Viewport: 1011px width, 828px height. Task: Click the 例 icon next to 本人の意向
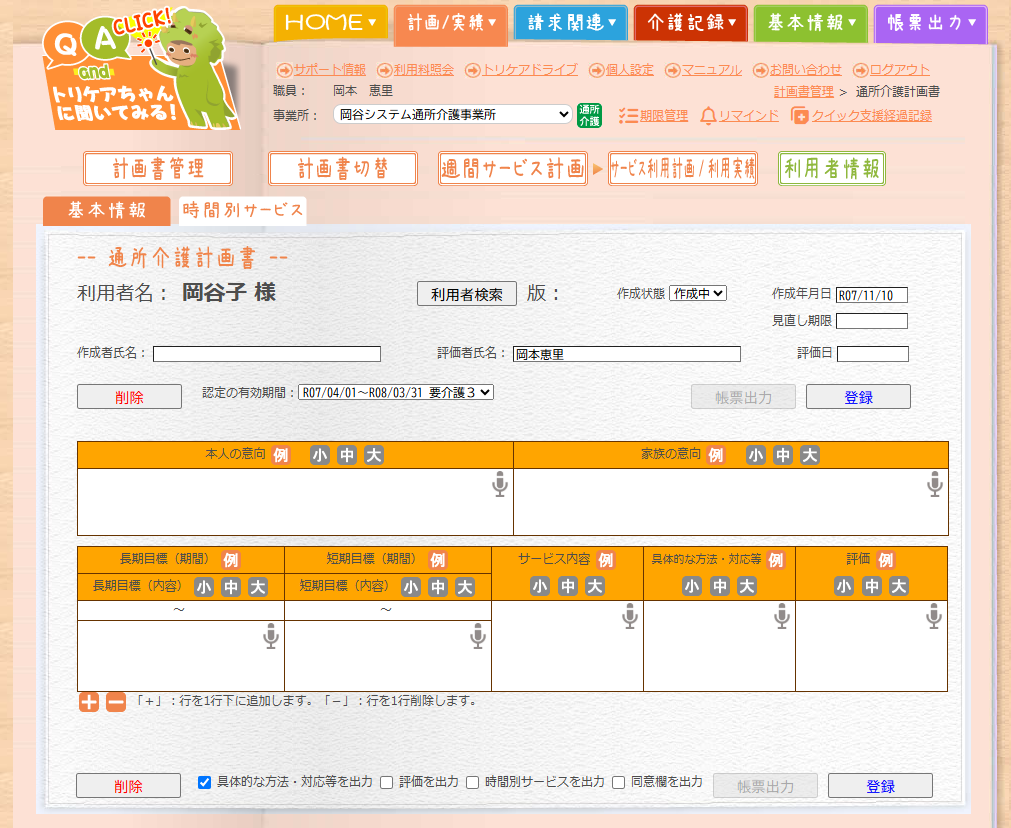tap(281, 455)
